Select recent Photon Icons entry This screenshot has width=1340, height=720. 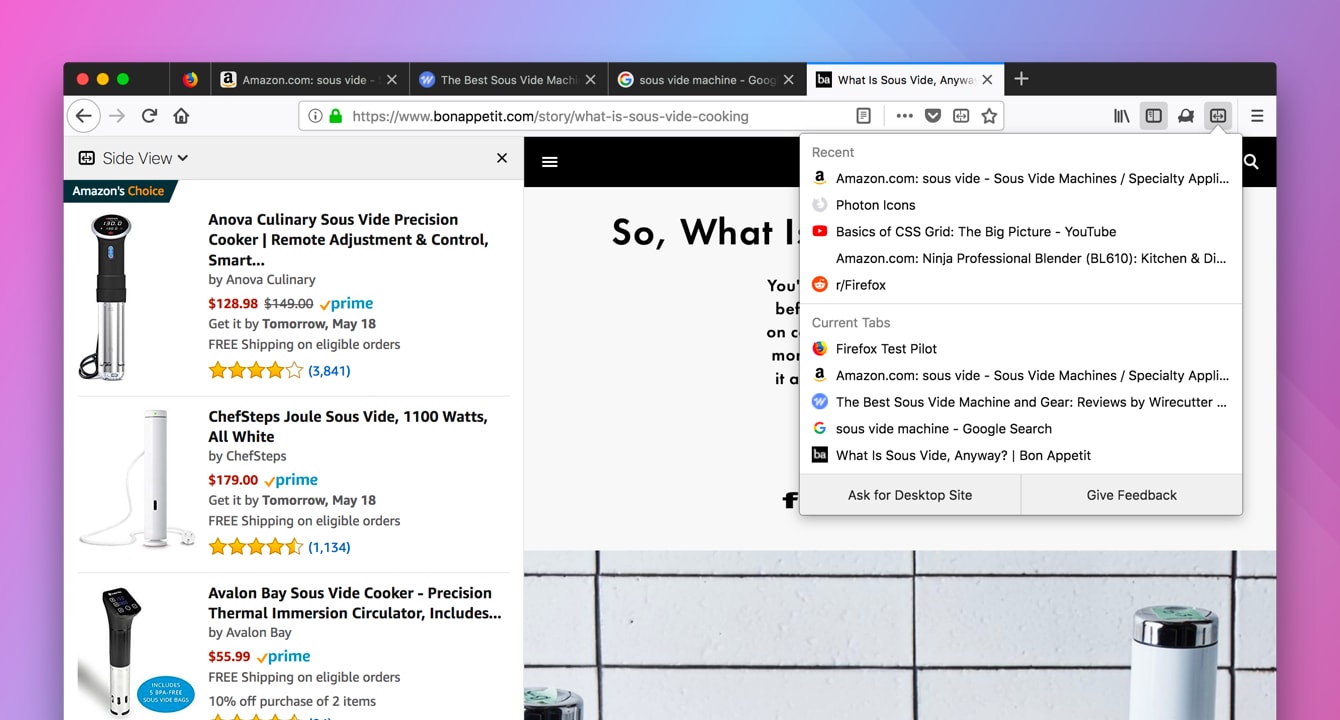point(1021,205)
